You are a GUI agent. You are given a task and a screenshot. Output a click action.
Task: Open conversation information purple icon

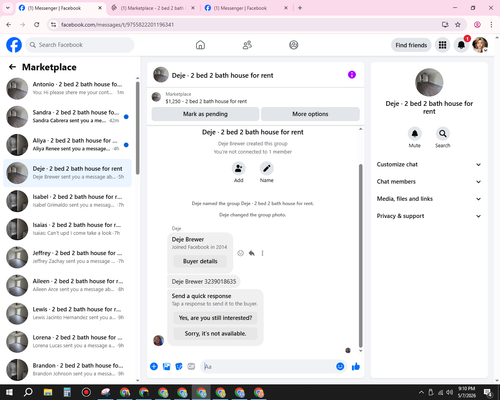coord(352,75)
